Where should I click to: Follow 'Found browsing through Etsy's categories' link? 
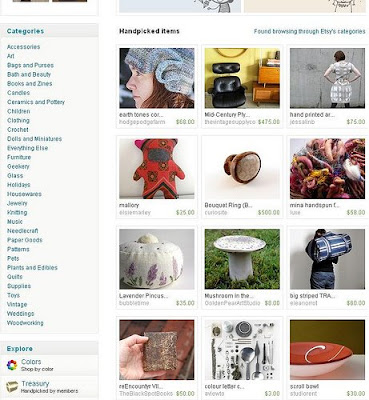click(309, 31)
